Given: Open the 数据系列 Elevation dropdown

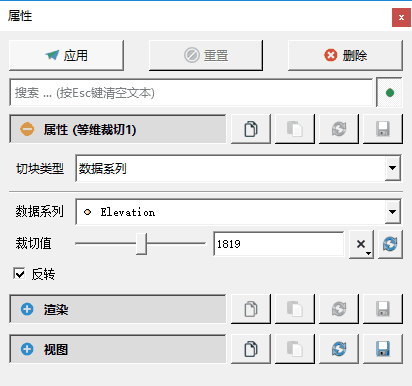Looking at the screenshot, I should tap(393, 212).
